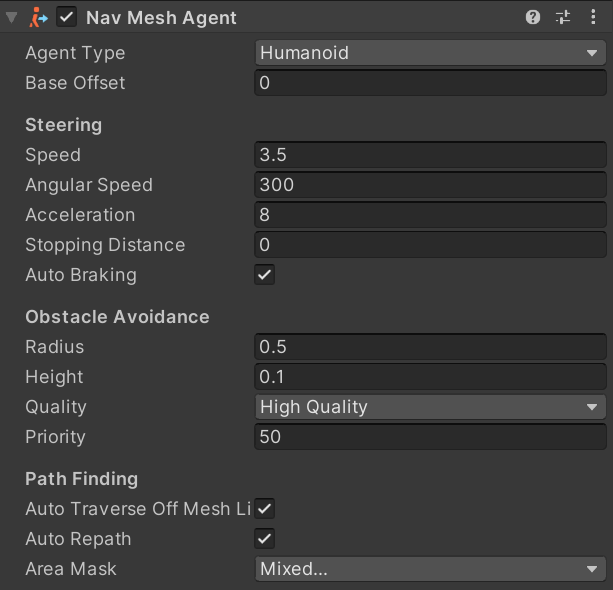Click the Height value field
Screen dimensions: 613x590
430,377
